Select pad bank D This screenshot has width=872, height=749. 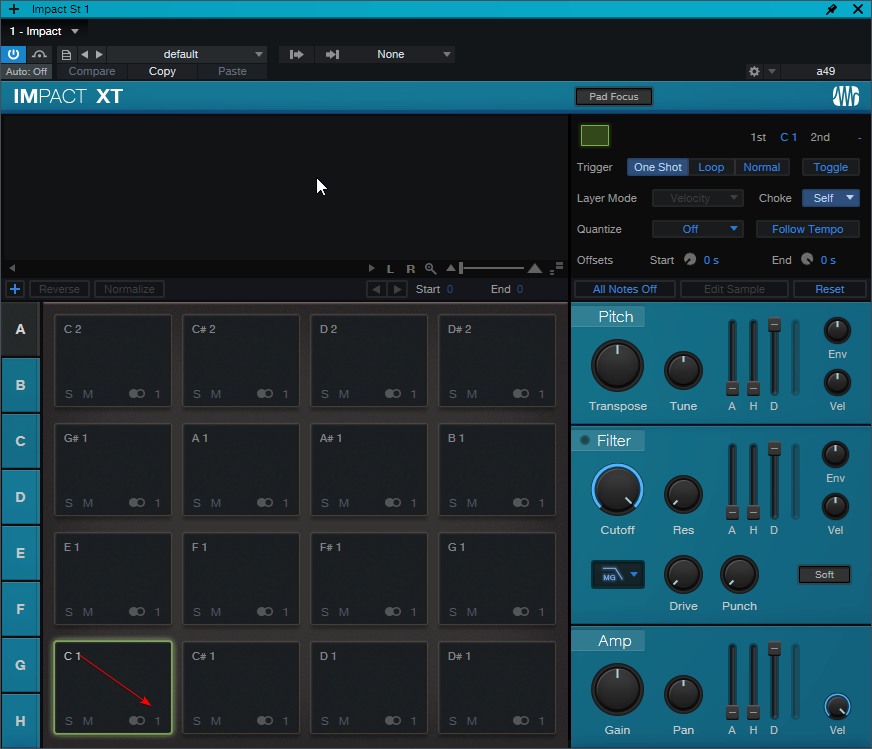click(x=20, y=497)
